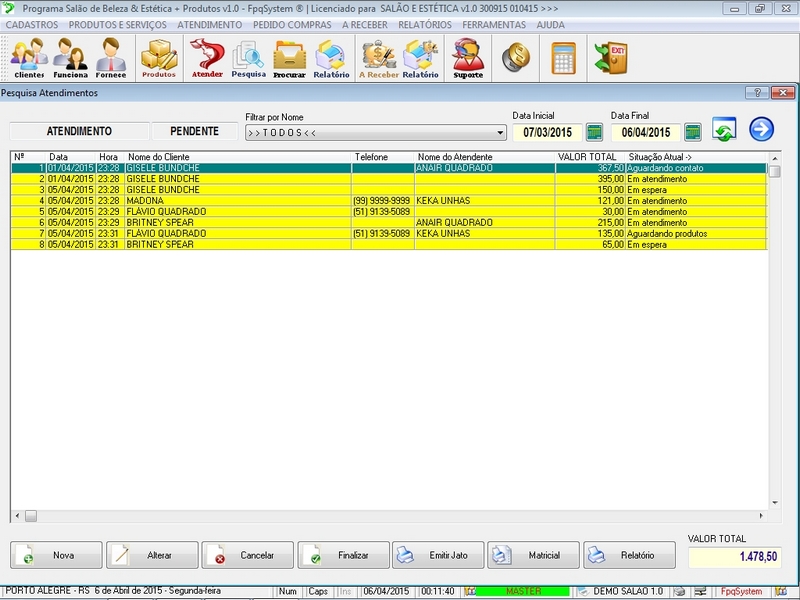Open the Clientes toolbar icon

click(29, 58)
